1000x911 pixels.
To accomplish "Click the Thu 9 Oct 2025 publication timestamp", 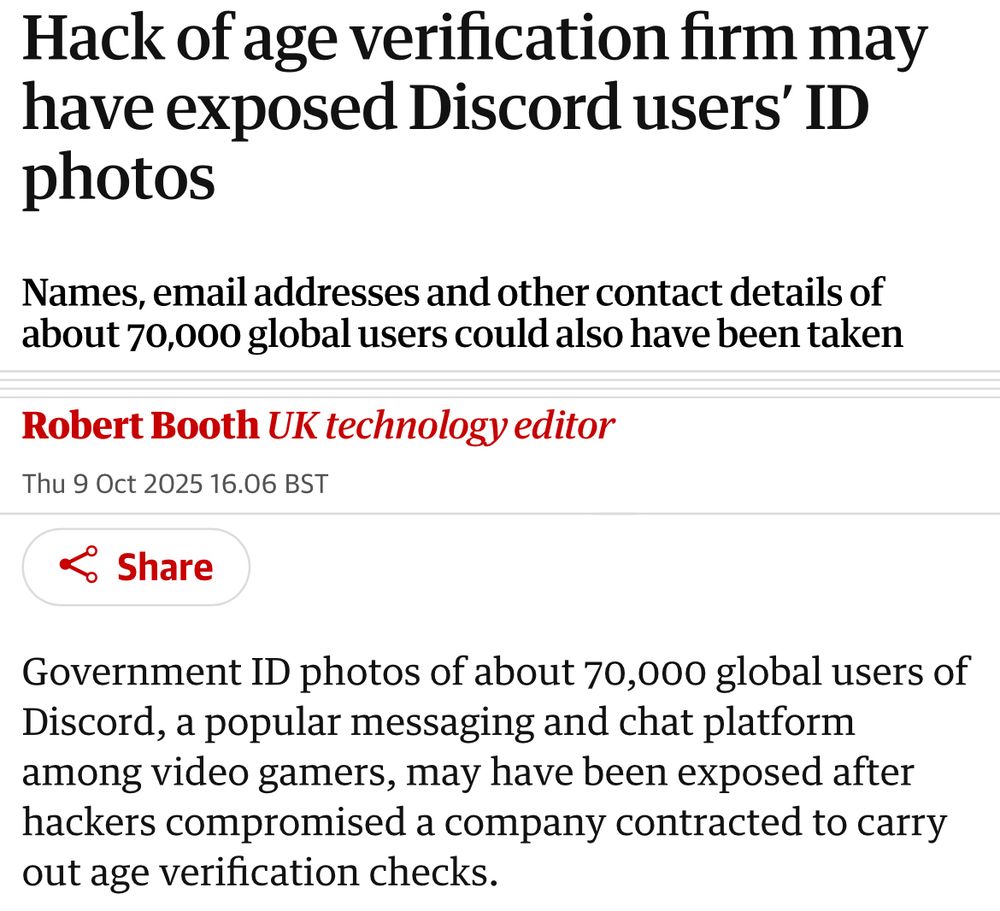I will (x=175, y=484).
